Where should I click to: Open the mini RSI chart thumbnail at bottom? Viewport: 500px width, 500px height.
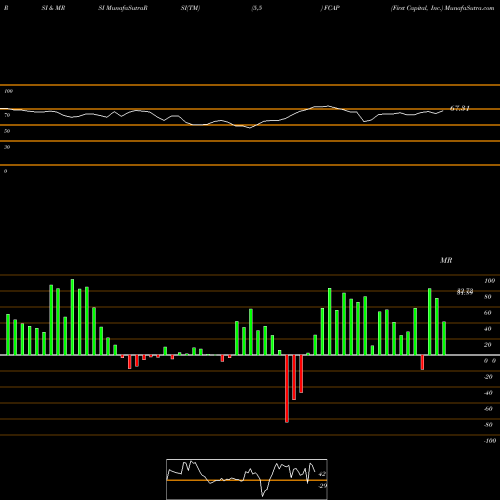pyautogui.click(x=247, y=479)
